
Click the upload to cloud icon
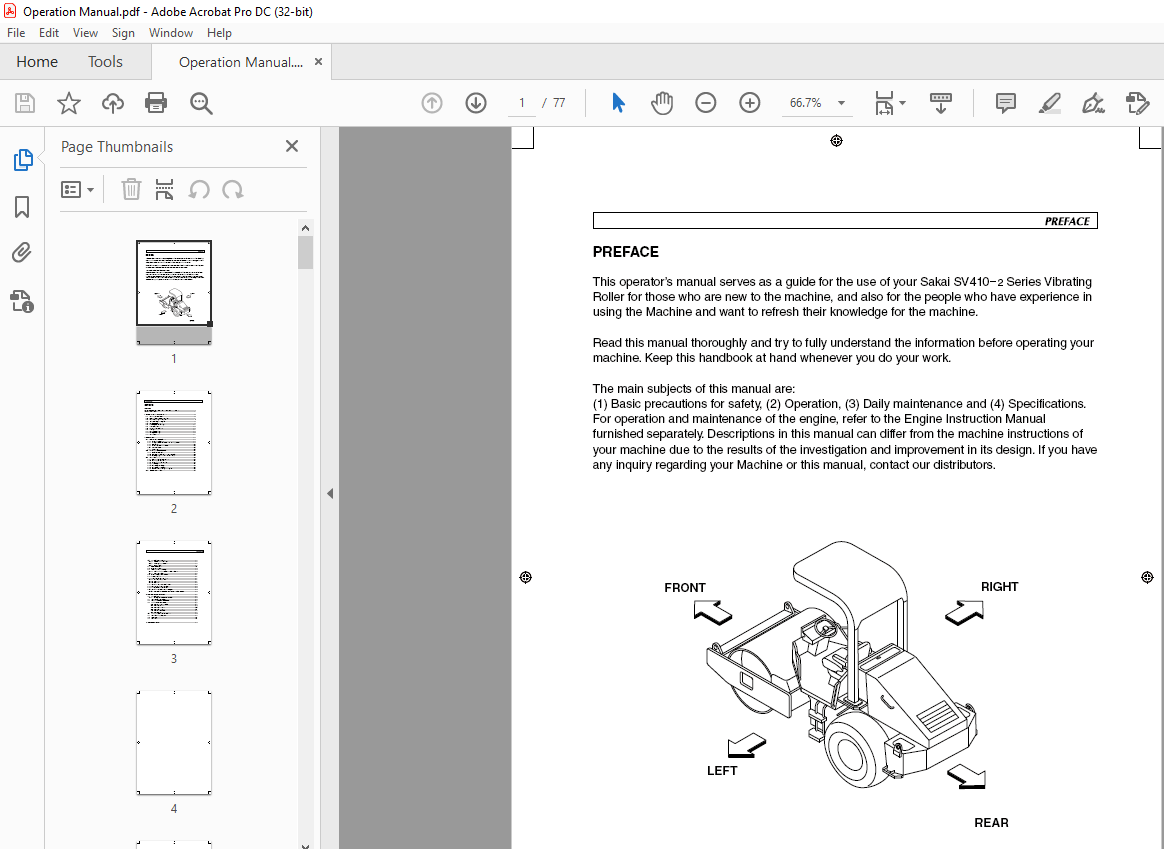point(113,103)
